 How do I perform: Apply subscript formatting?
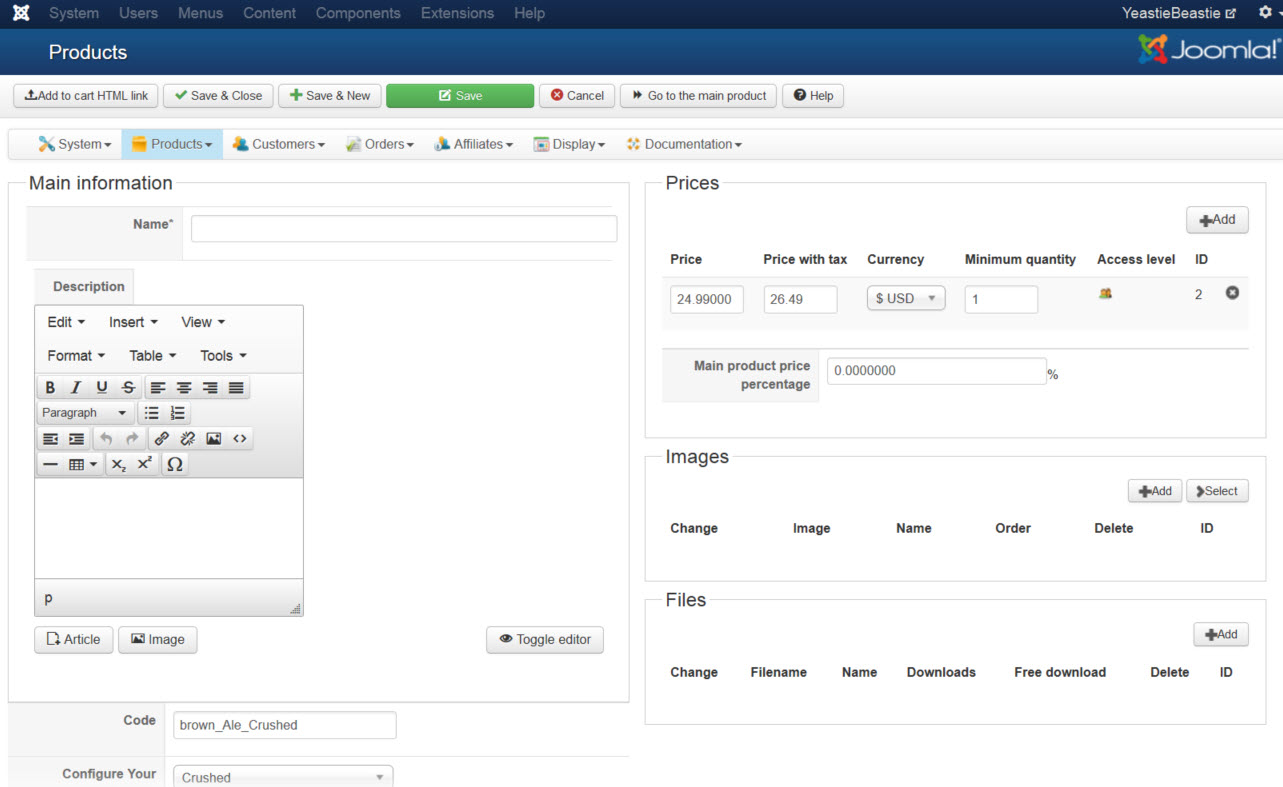click(x=119, y=465)
